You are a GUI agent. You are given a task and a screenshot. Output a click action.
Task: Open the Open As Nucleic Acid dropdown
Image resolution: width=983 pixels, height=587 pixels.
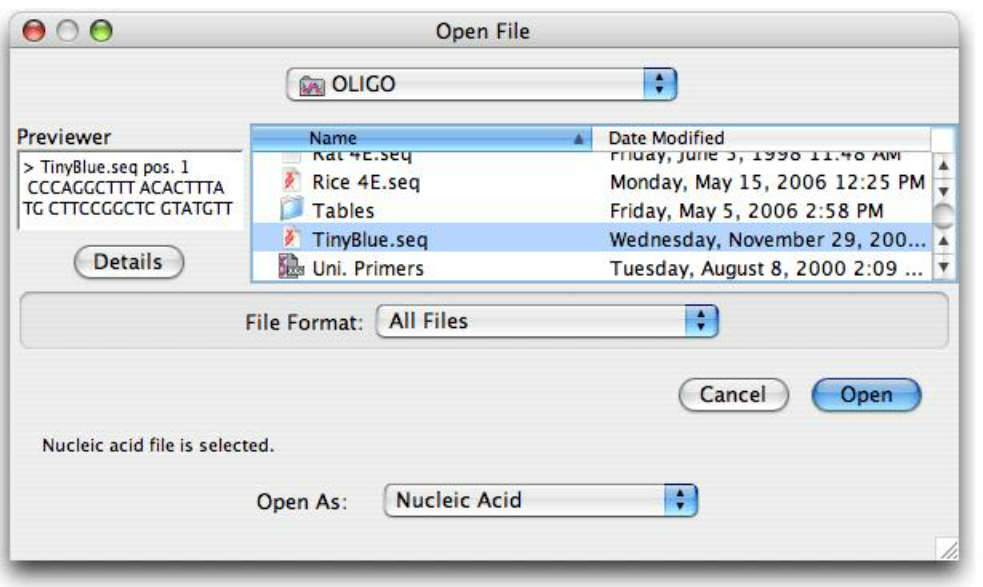(x=540, y=500)
